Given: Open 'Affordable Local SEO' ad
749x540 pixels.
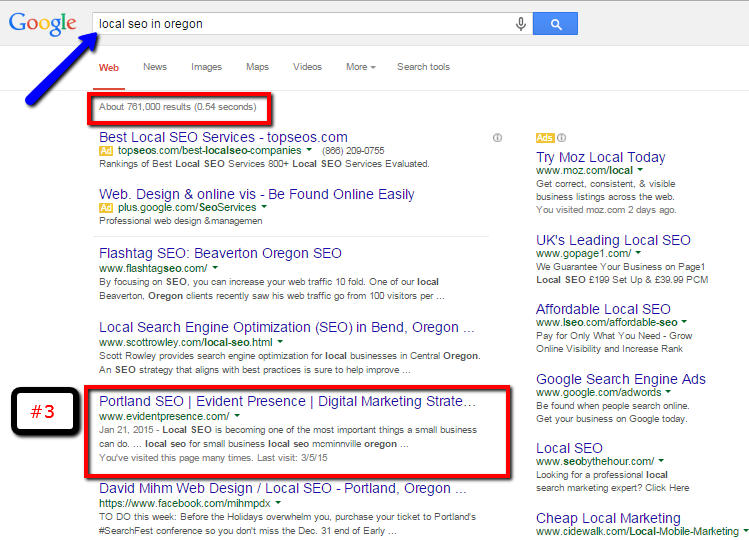Looking at the screenshot, I should tap(603, 309).
